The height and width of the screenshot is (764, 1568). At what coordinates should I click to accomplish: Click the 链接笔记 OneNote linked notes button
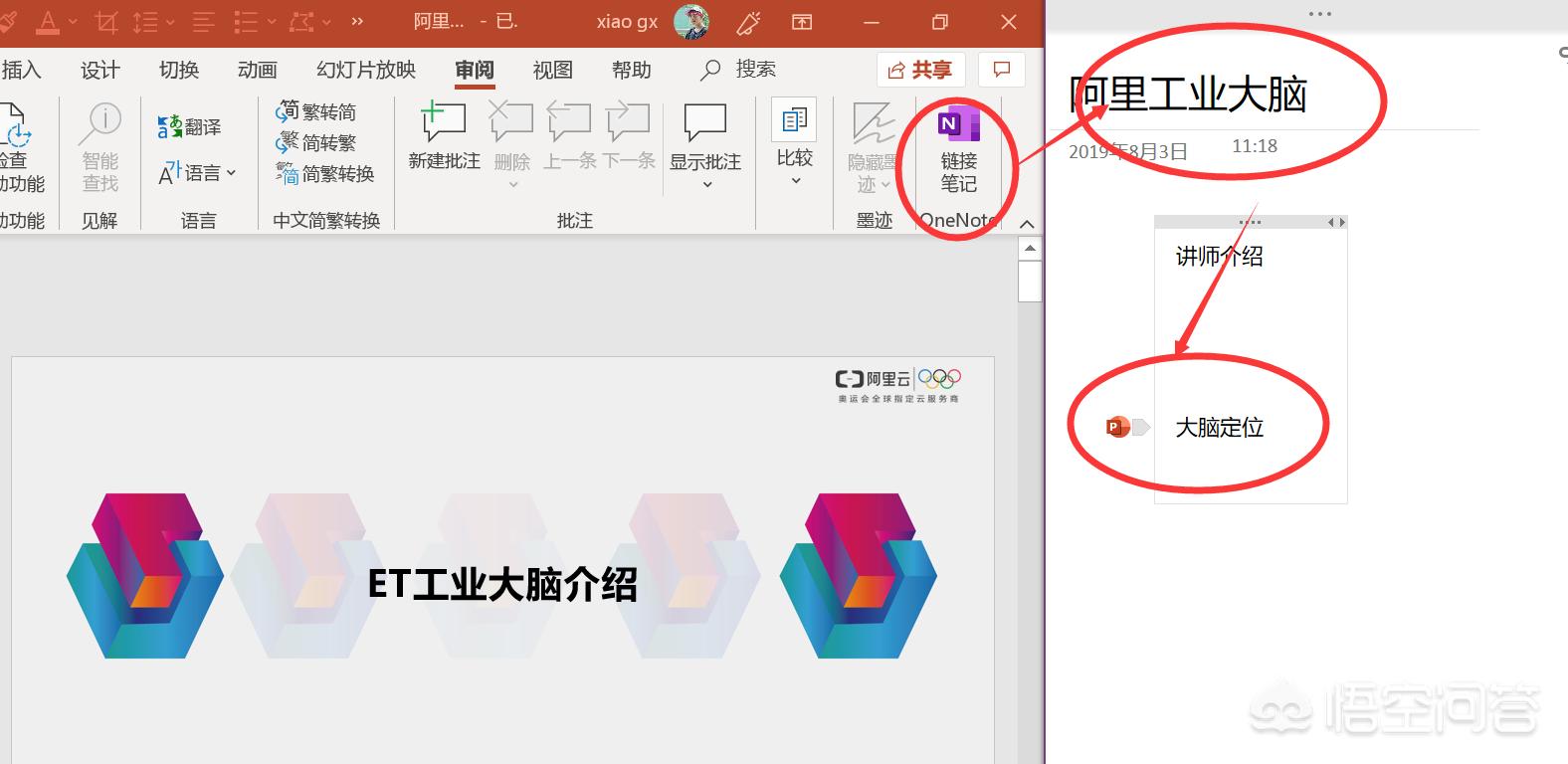tap(958, 149)
